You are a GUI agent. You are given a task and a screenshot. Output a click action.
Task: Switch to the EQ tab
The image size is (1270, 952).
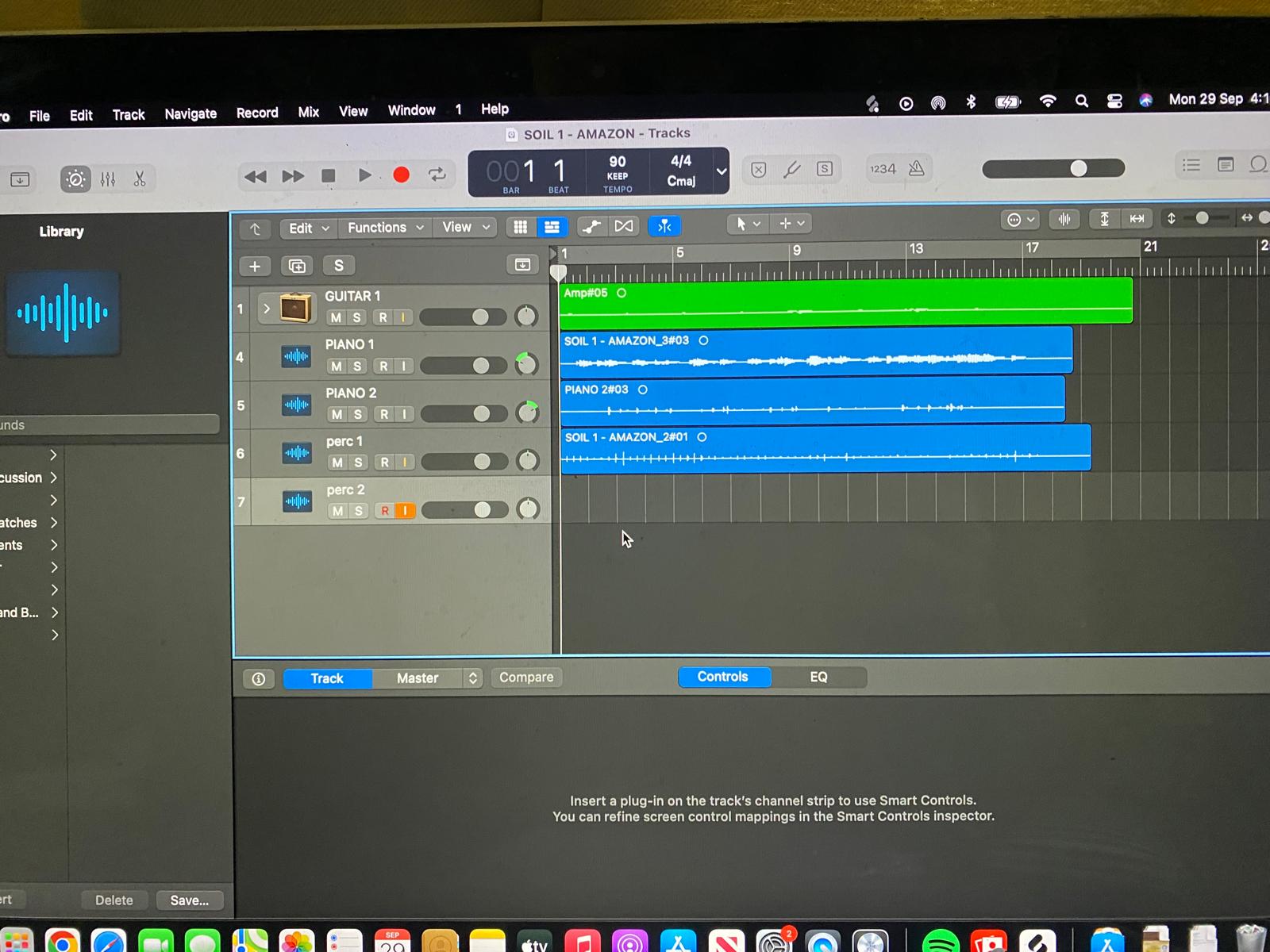pyautogui.click(x=818, y=677)
